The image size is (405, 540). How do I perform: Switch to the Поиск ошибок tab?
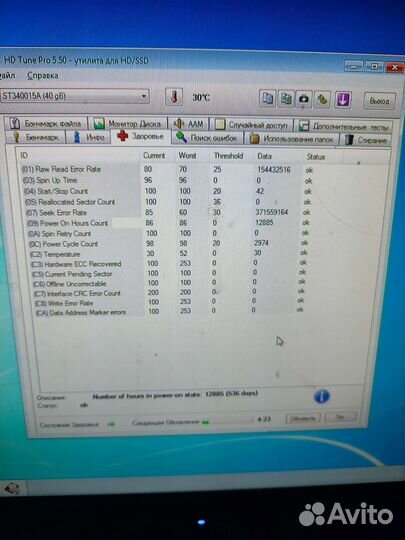pos(207,138)
